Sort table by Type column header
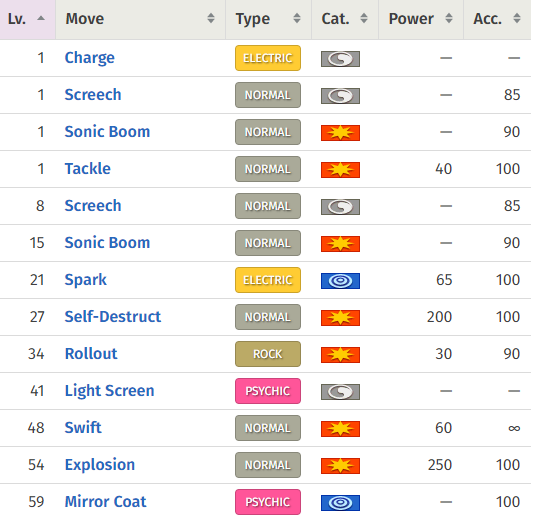The width and height of the screenshot is (533, 518). click(x=268, y=19)
